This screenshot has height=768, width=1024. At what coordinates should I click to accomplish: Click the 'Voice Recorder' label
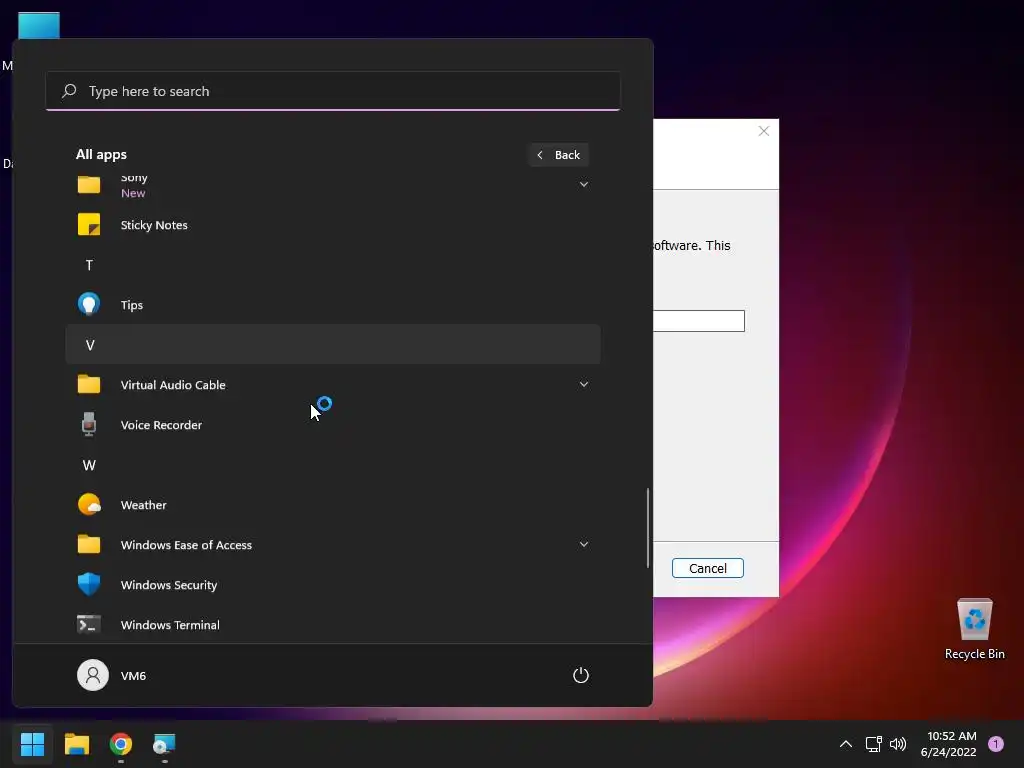[161, 424]
